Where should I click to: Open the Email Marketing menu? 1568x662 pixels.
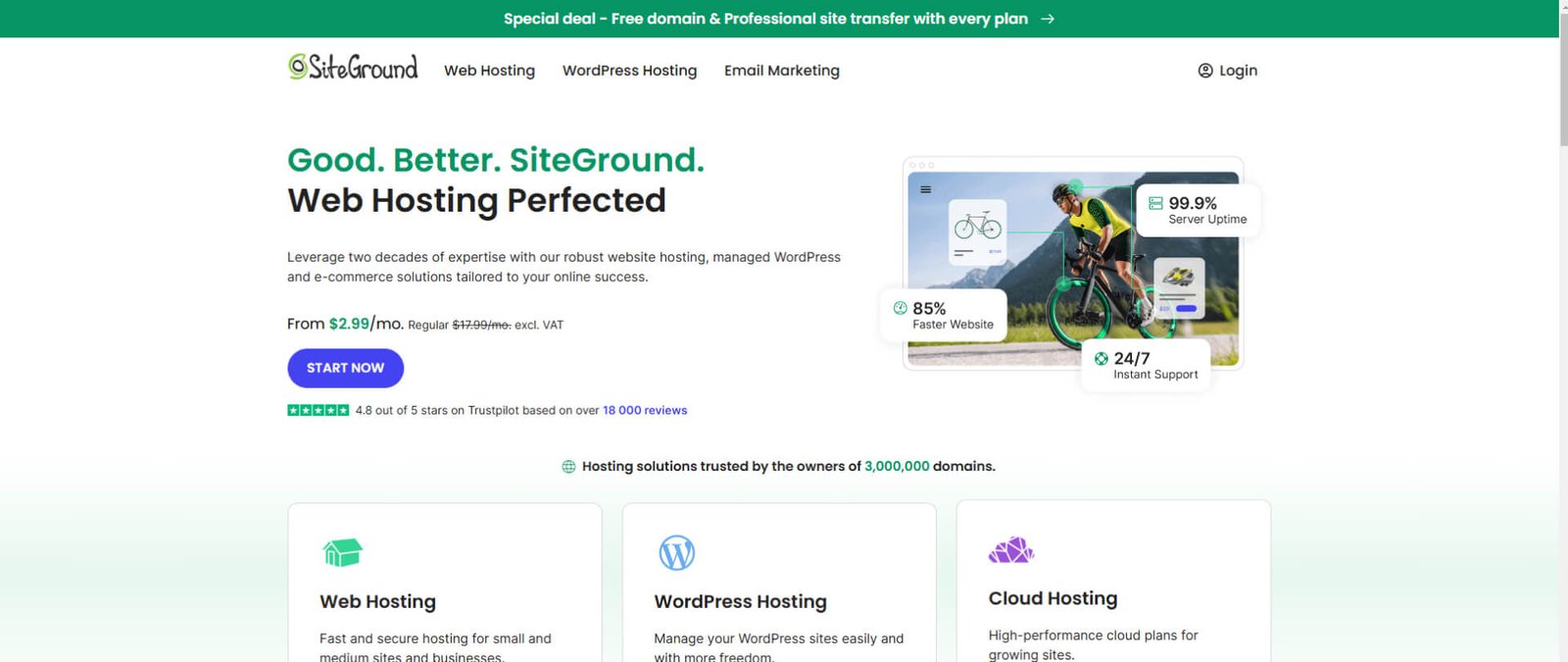coord(782,71)
